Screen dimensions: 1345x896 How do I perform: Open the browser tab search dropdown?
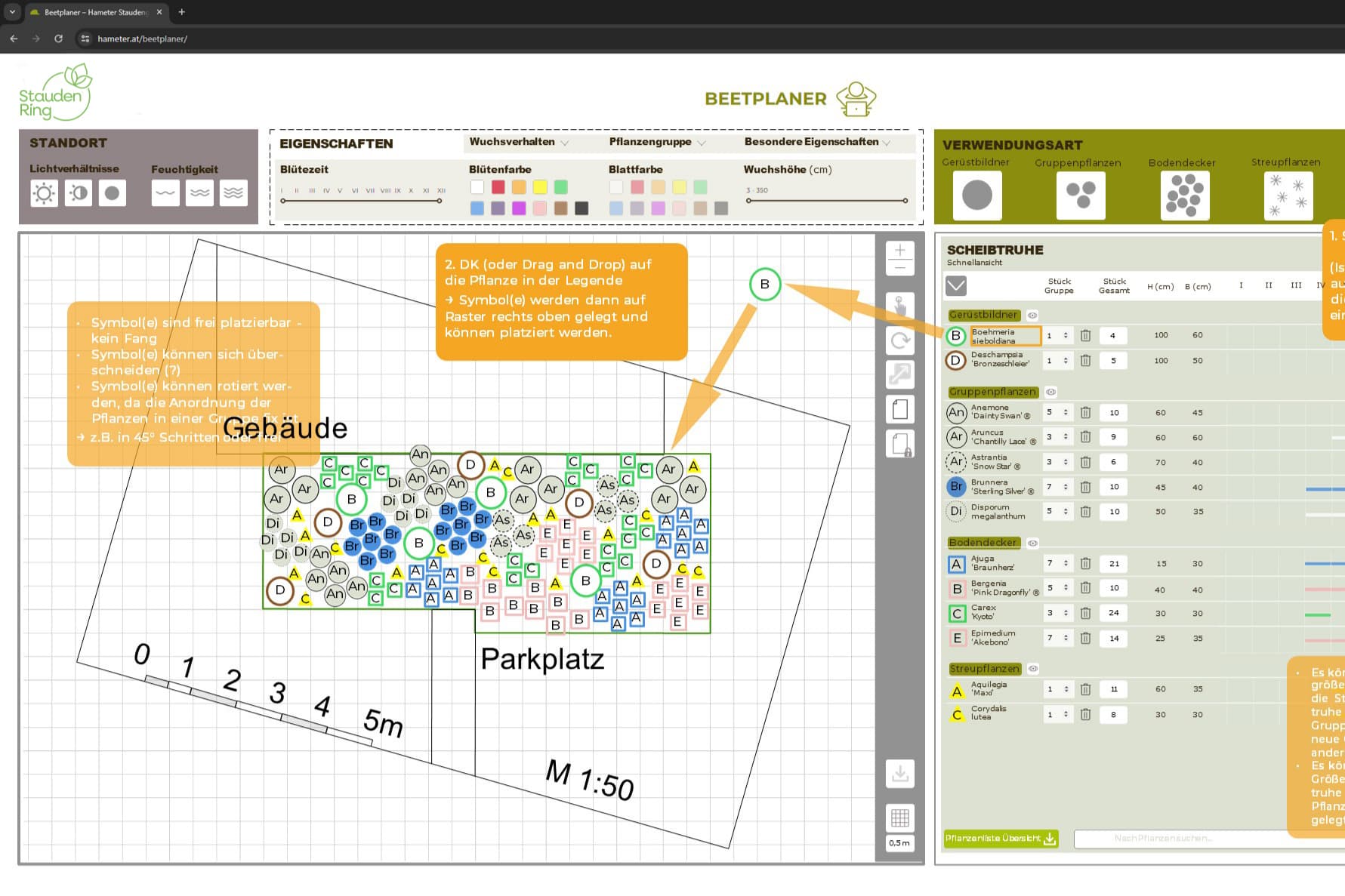[12, 12]
